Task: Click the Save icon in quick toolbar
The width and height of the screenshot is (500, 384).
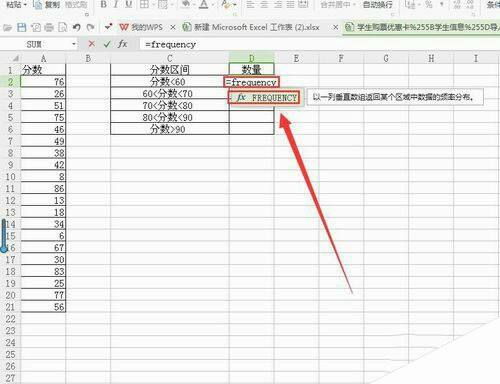Action: coord(21,27)
